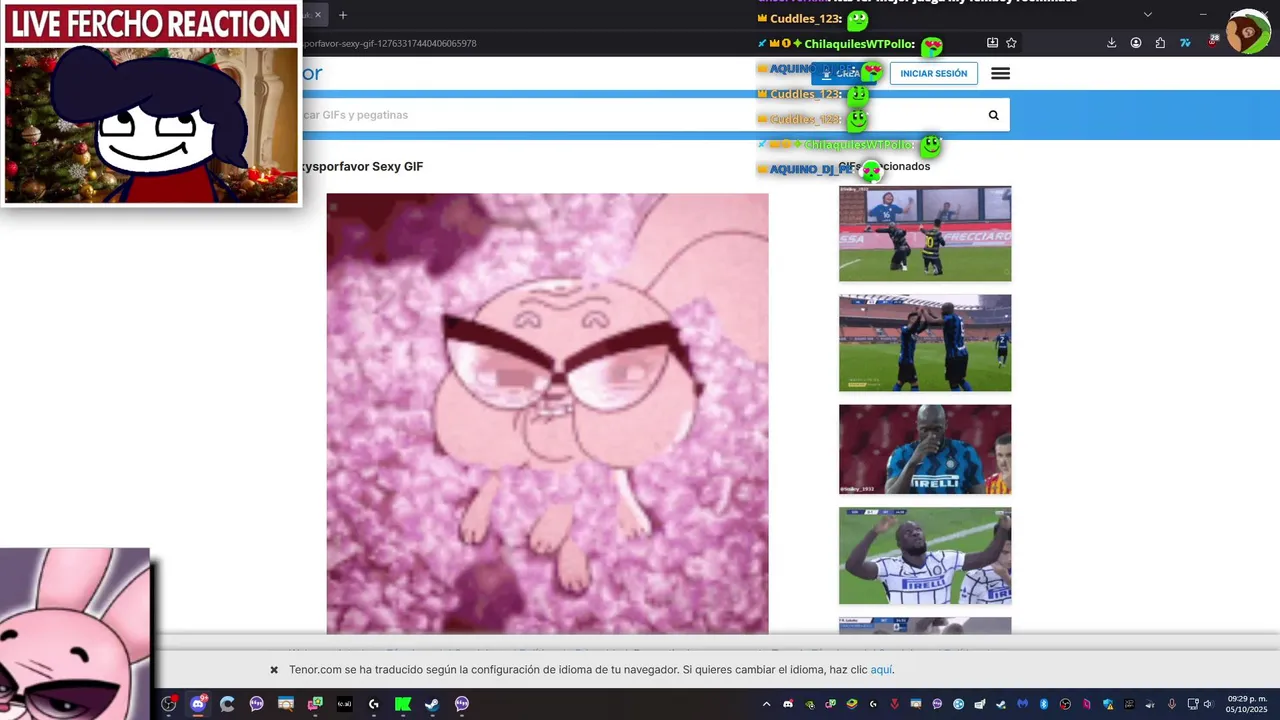Click the first Cuddles_123 chat username

(x=804, y=19)
